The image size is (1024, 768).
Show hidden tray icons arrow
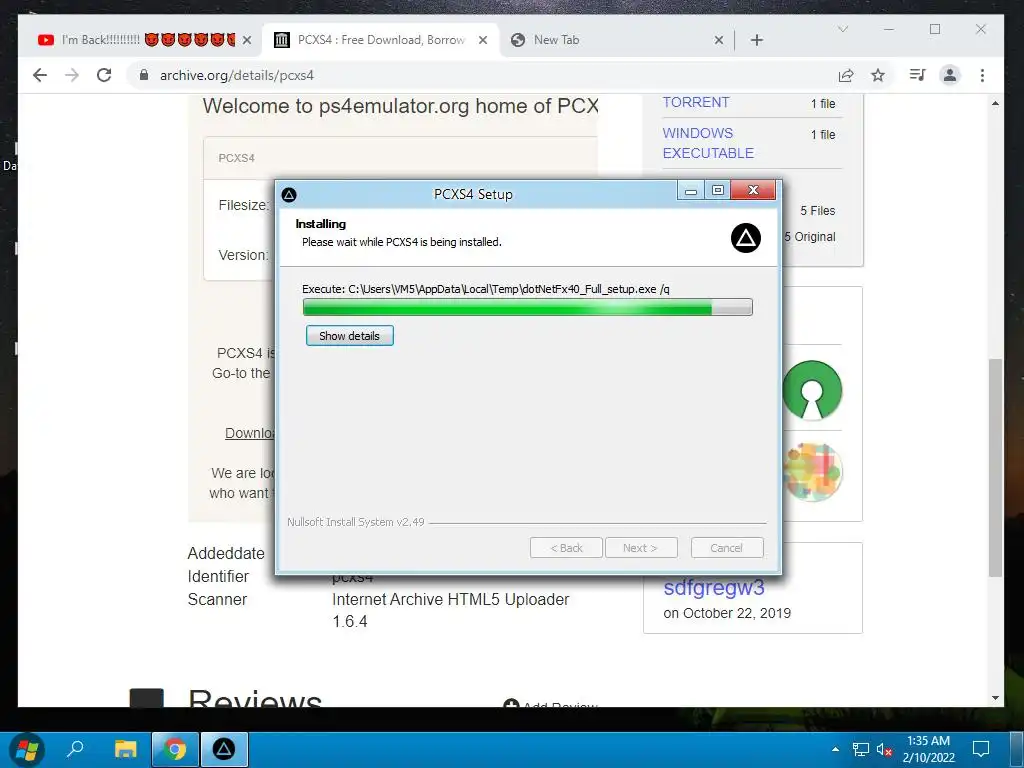pos(835,749)
